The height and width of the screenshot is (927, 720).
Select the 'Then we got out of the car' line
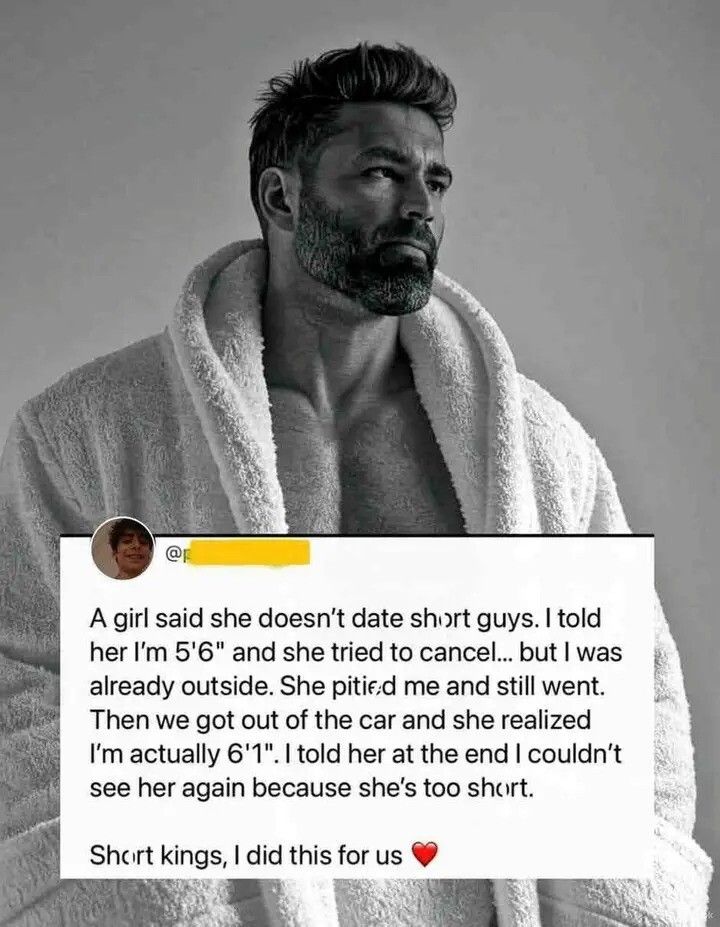click(x=340, y=720)
